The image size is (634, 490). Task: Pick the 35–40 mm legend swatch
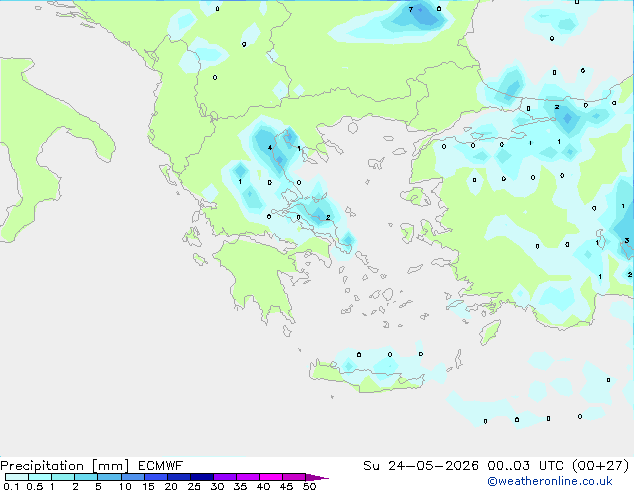tap(247, 477)
